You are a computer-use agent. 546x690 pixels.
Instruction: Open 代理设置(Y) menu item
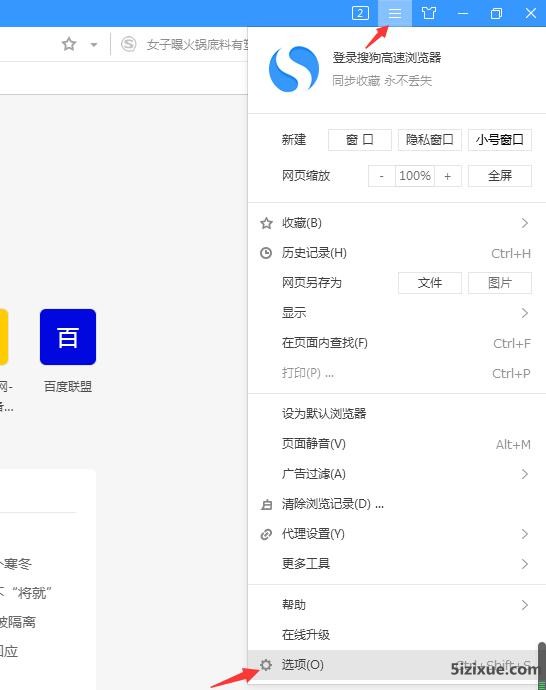[396, 534]
